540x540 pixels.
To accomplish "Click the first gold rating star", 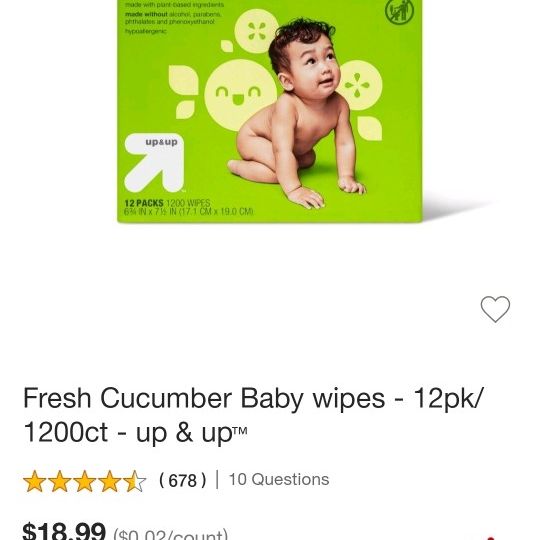I will click(x=34, y=481).
